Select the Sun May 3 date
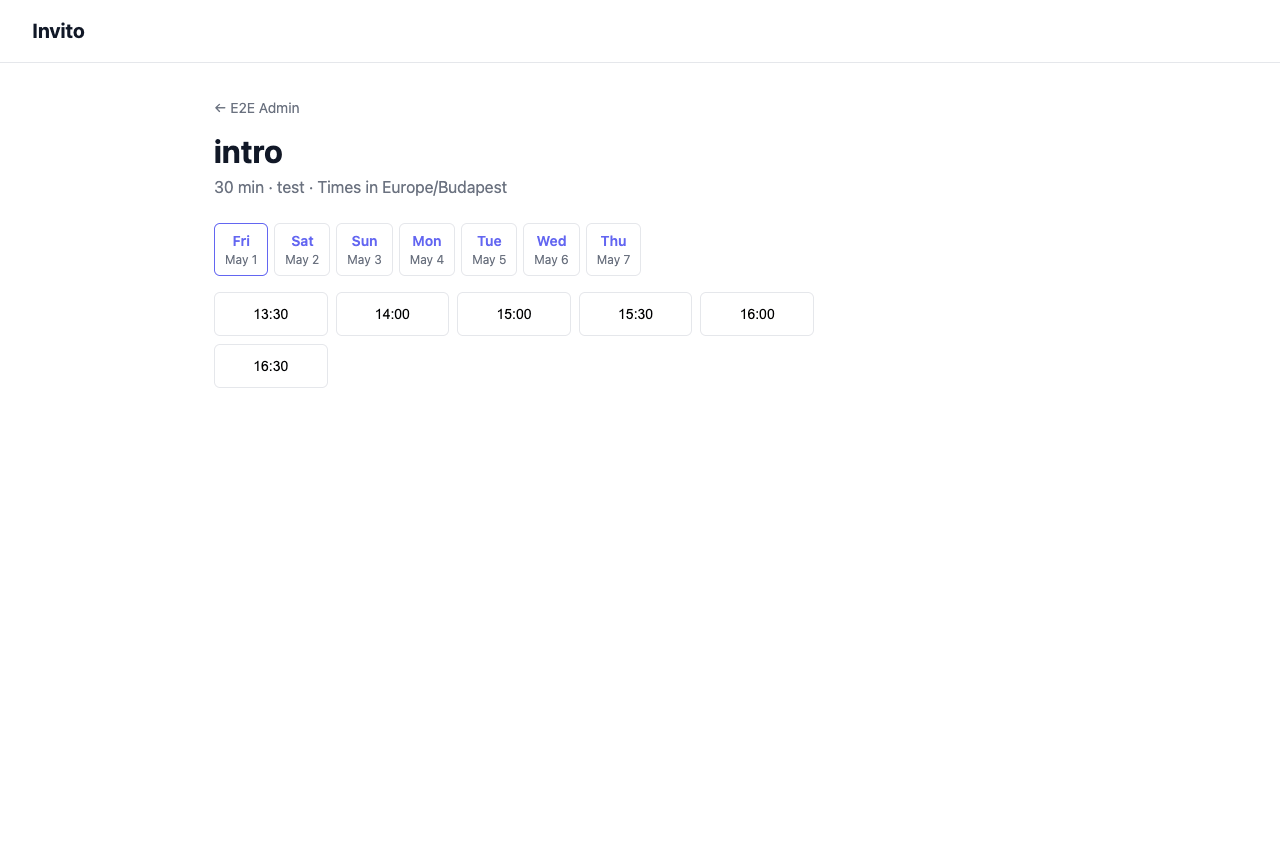 point(364,249)
